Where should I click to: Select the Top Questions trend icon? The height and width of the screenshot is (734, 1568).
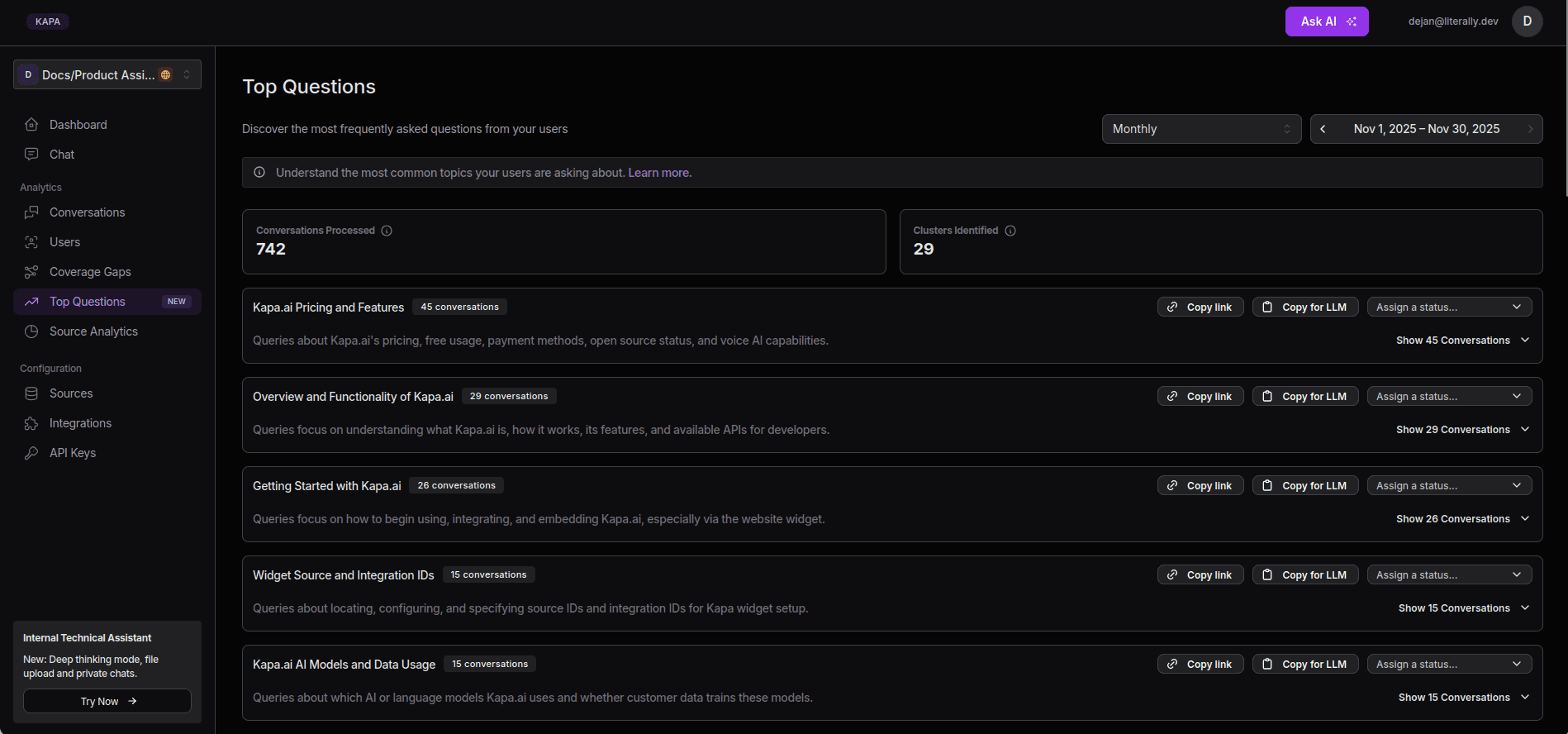pos(31,302)
